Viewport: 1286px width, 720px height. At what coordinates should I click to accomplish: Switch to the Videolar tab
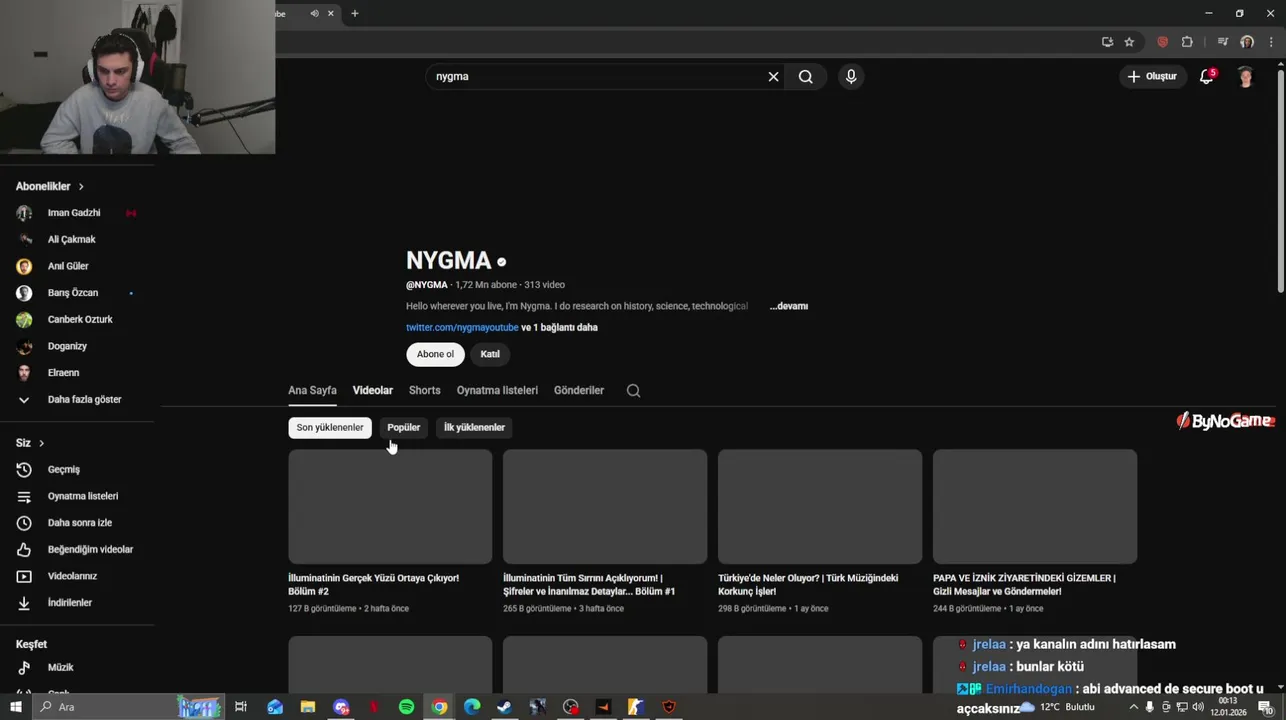[373, 391]
